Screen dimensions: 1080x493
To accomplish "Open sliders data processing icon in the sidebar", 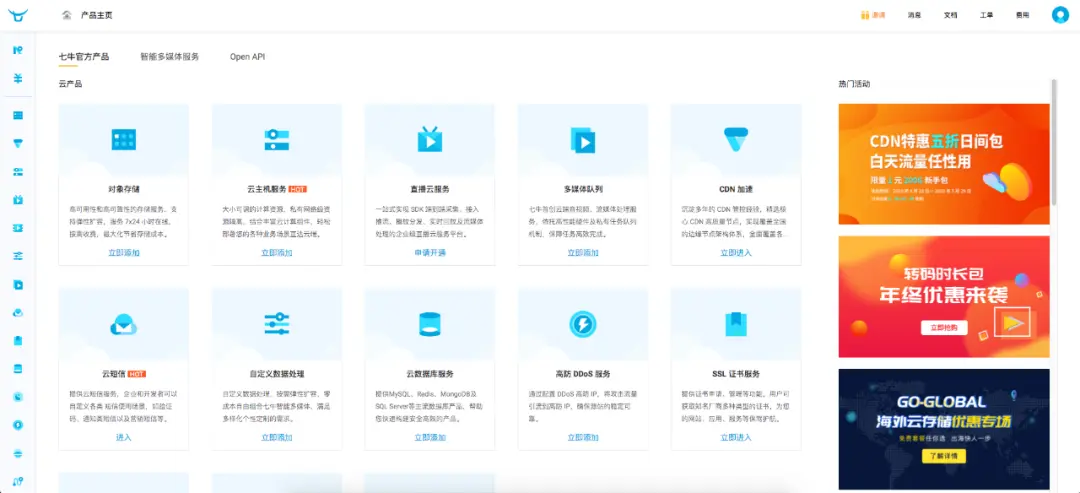I will coord(18,256).
